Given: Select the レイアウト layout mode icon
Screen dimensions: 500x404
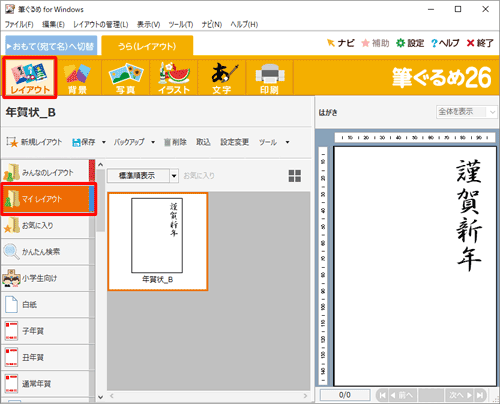Looking at the screenshot, I should click(30, 77).
